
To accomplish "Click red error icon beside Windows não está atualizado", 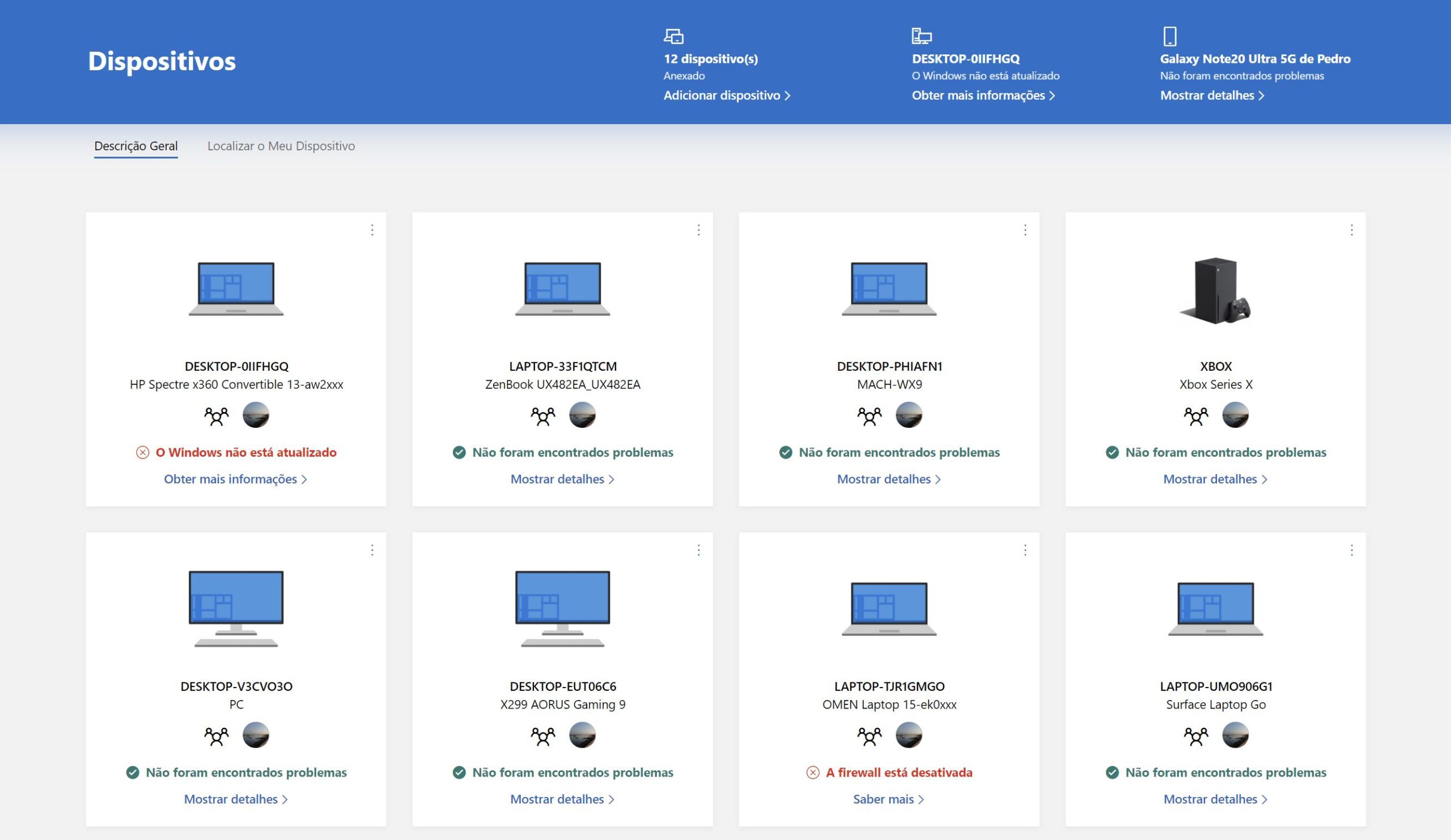I will pos(142,452).
